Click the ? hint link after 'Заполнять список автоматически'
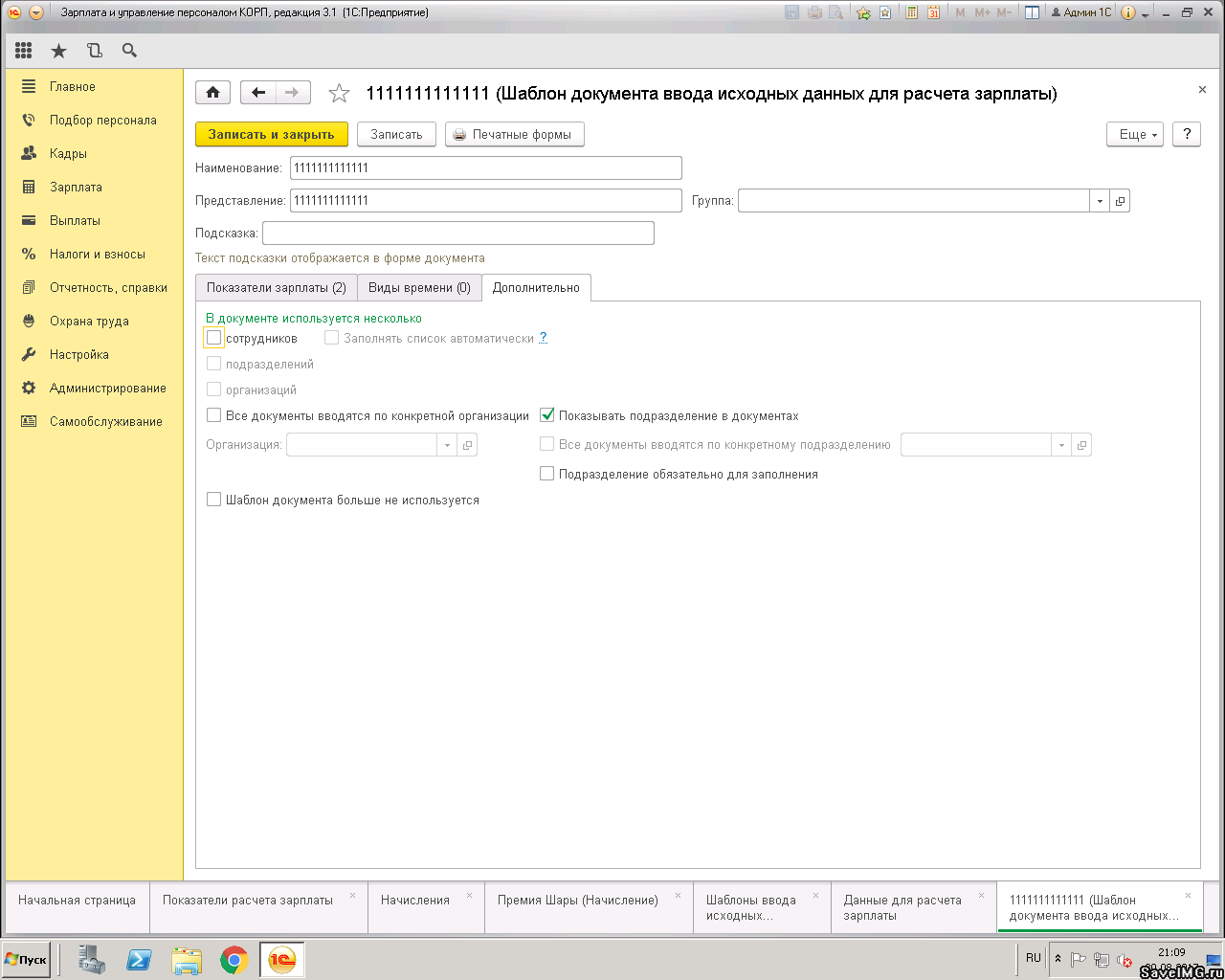 [543, 338]
